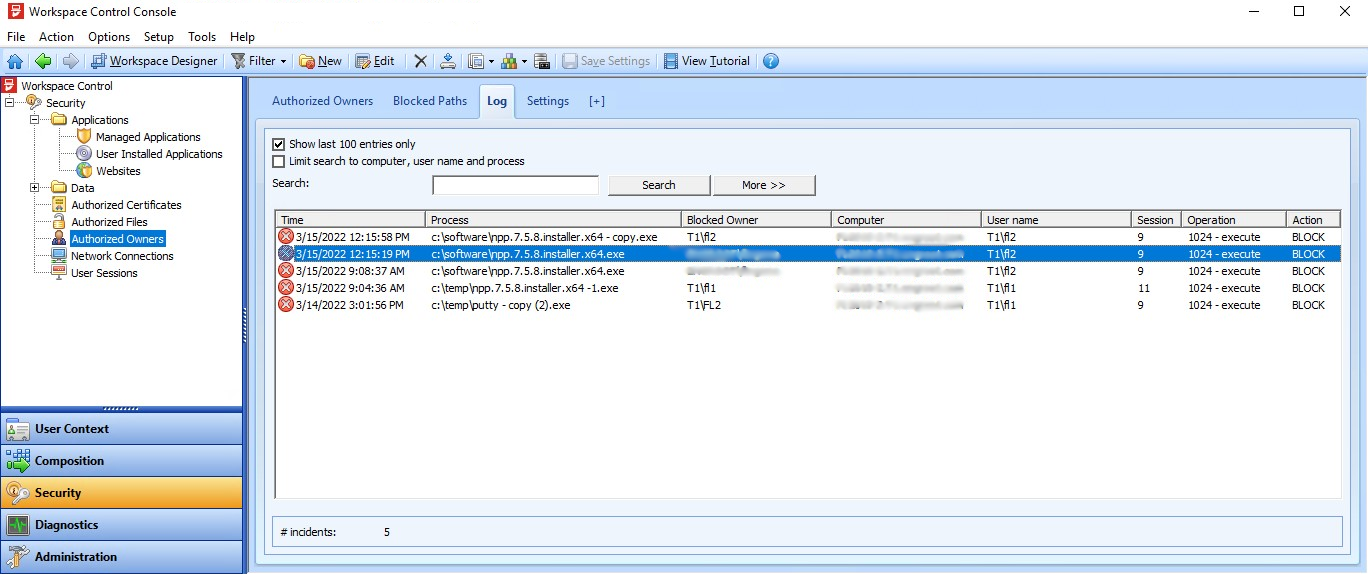
Task: Click the server/building blocks toolbar icon
Action: (x=541, y=61)
